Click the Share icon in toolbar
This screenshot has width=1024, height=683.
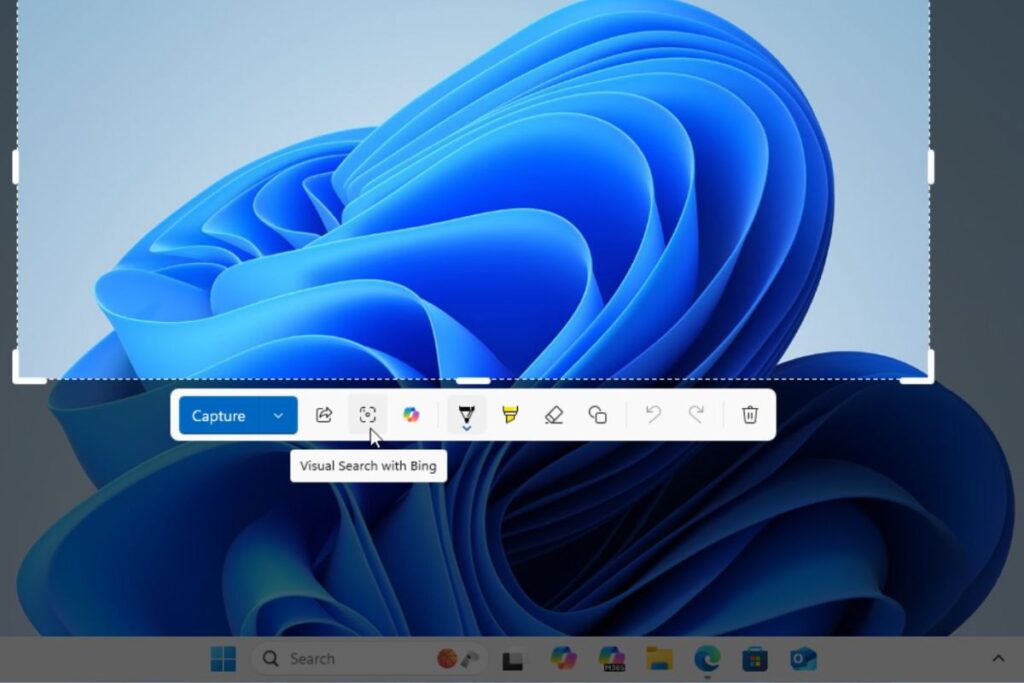pyautogui.click(x=324, y=415)
